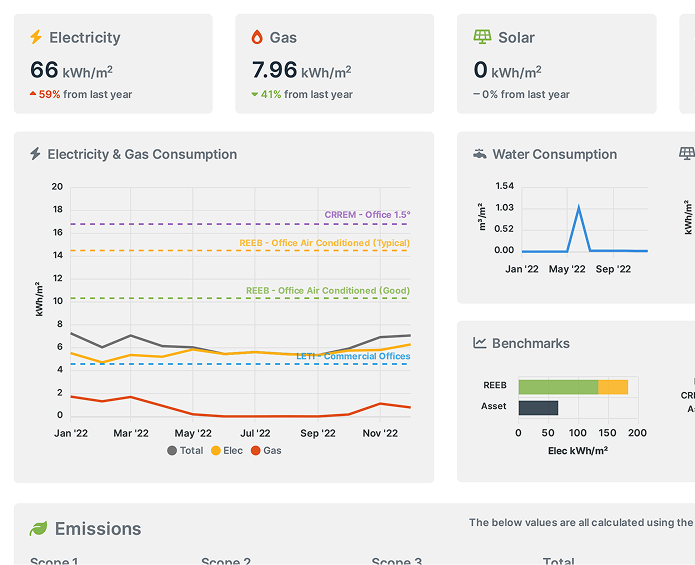This screenshot has width=695, height=565.
Task: Click the Gas flame icon
Action: [x=257, y=37]
